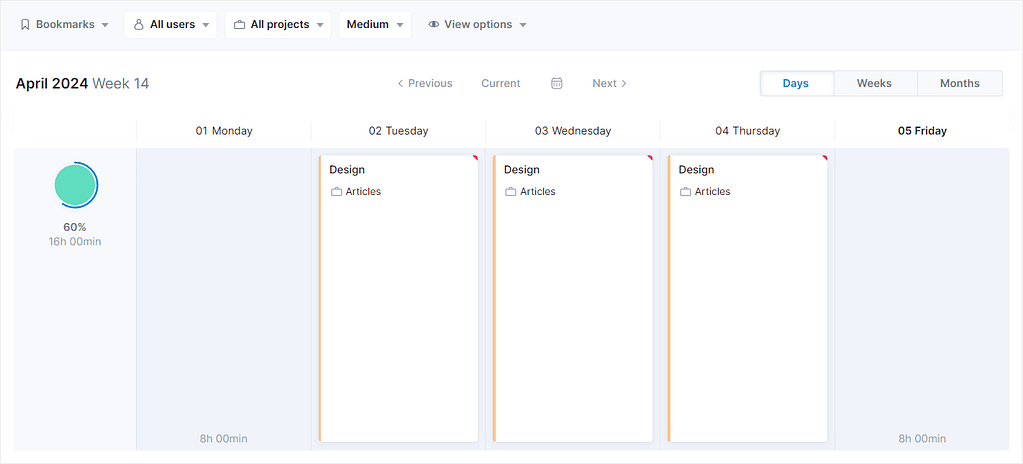Select the 02 Tuesday column header
Viewport: 1023px width, 464px height.
[x=399, y=131]
